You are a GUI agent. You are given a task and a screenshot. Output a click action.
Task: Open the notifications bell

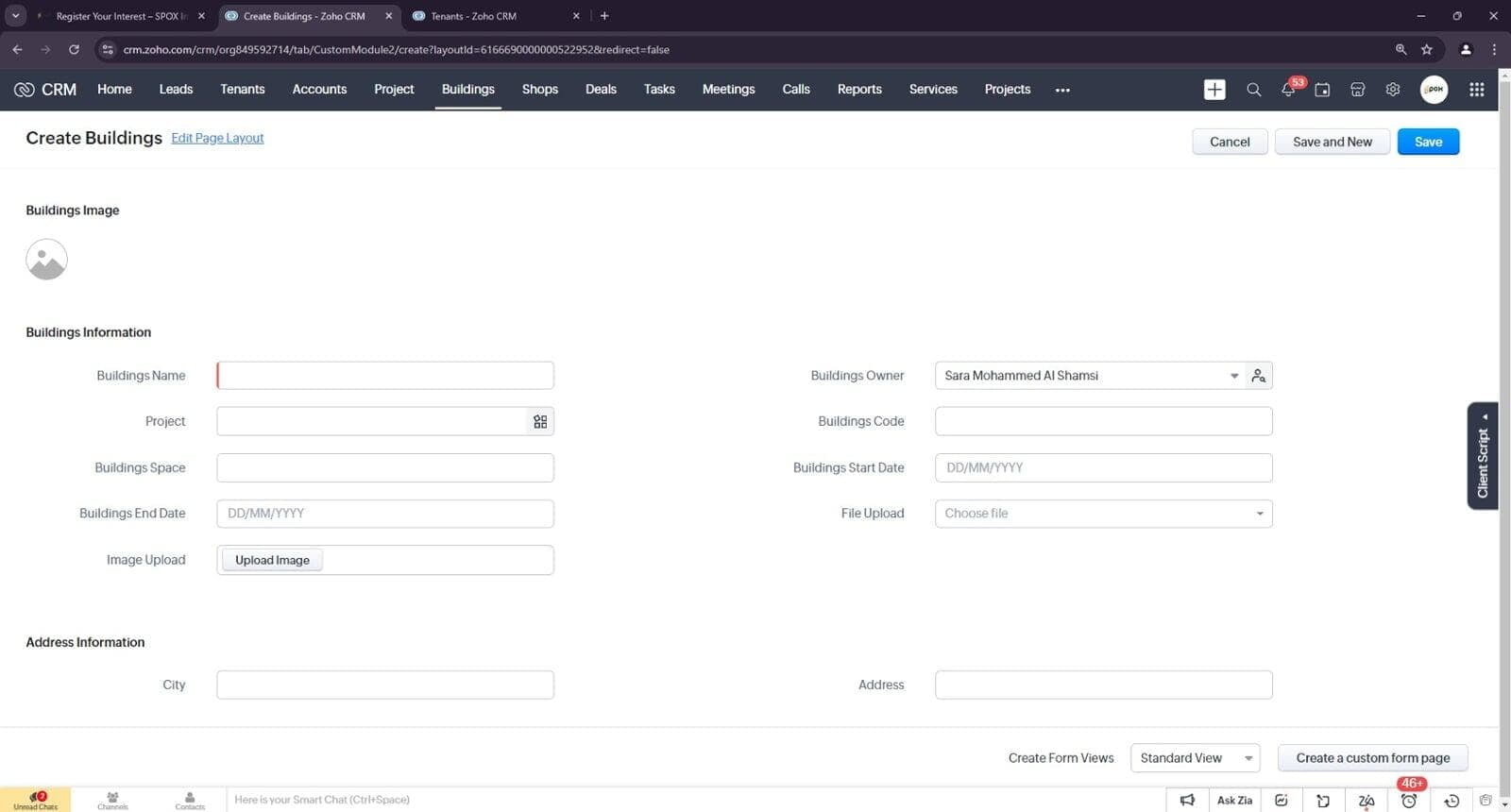1288,89
